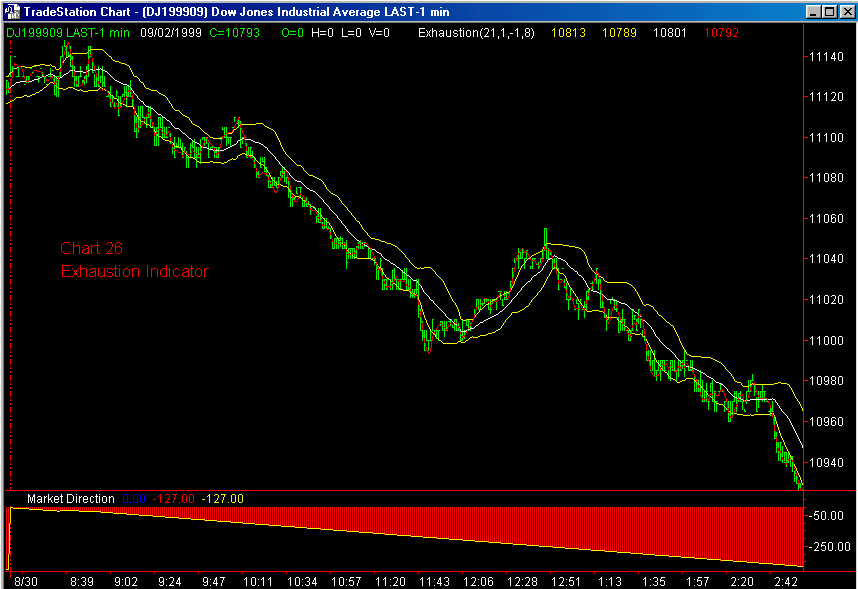The width and height of the screenshot is (858, 589).
Task: Click the 11040 price axis label
Action: point(826,259)
